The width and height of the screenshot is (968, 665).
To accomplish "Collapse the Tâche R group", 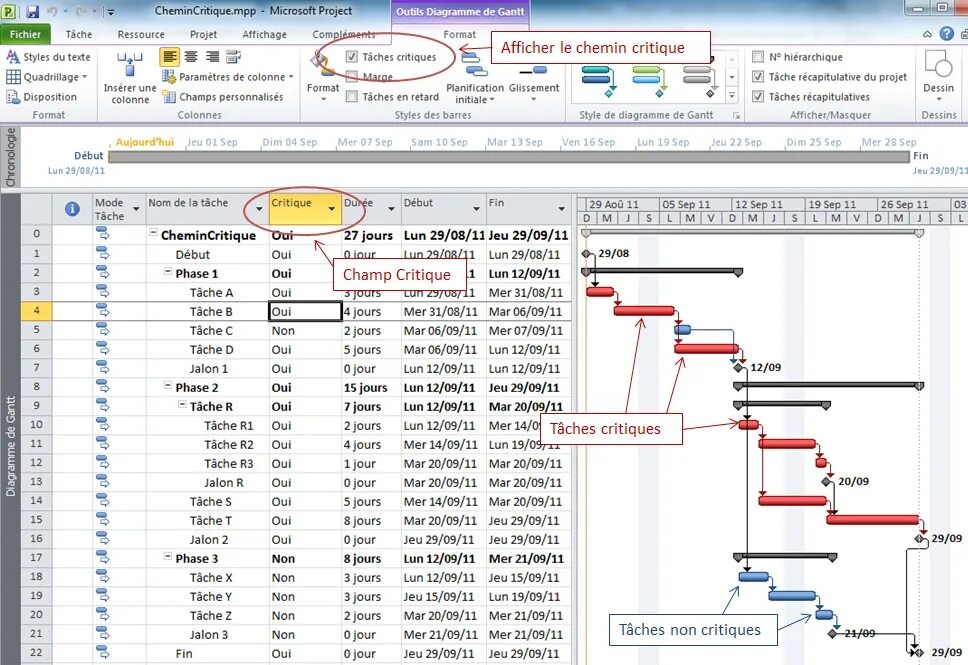I will click(x=182, y=404).
